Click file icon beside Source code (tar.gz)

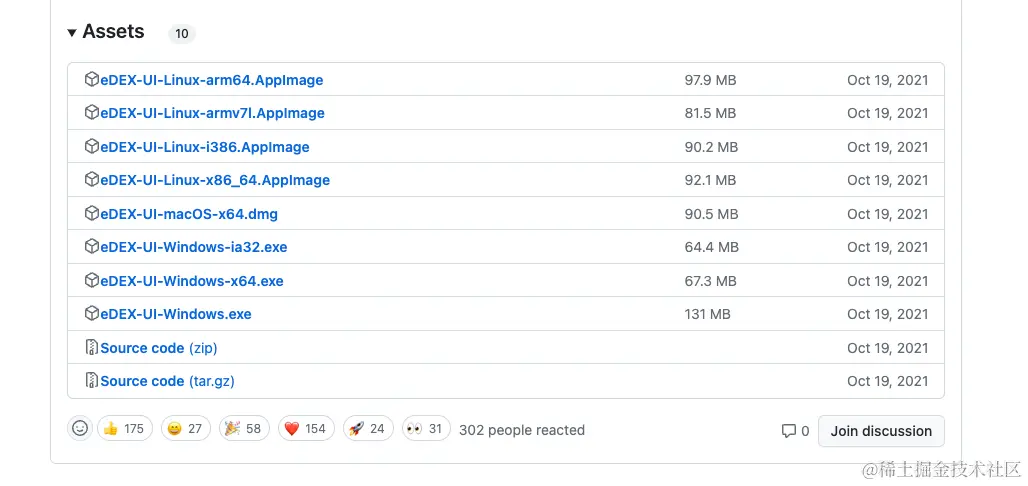point(92,381)
